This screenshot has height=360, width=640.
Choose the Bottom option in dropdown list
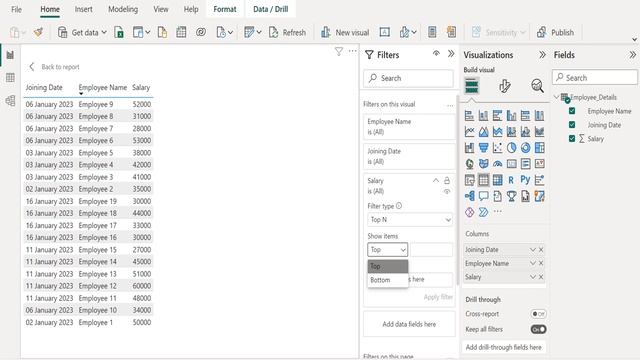point(387,280)
